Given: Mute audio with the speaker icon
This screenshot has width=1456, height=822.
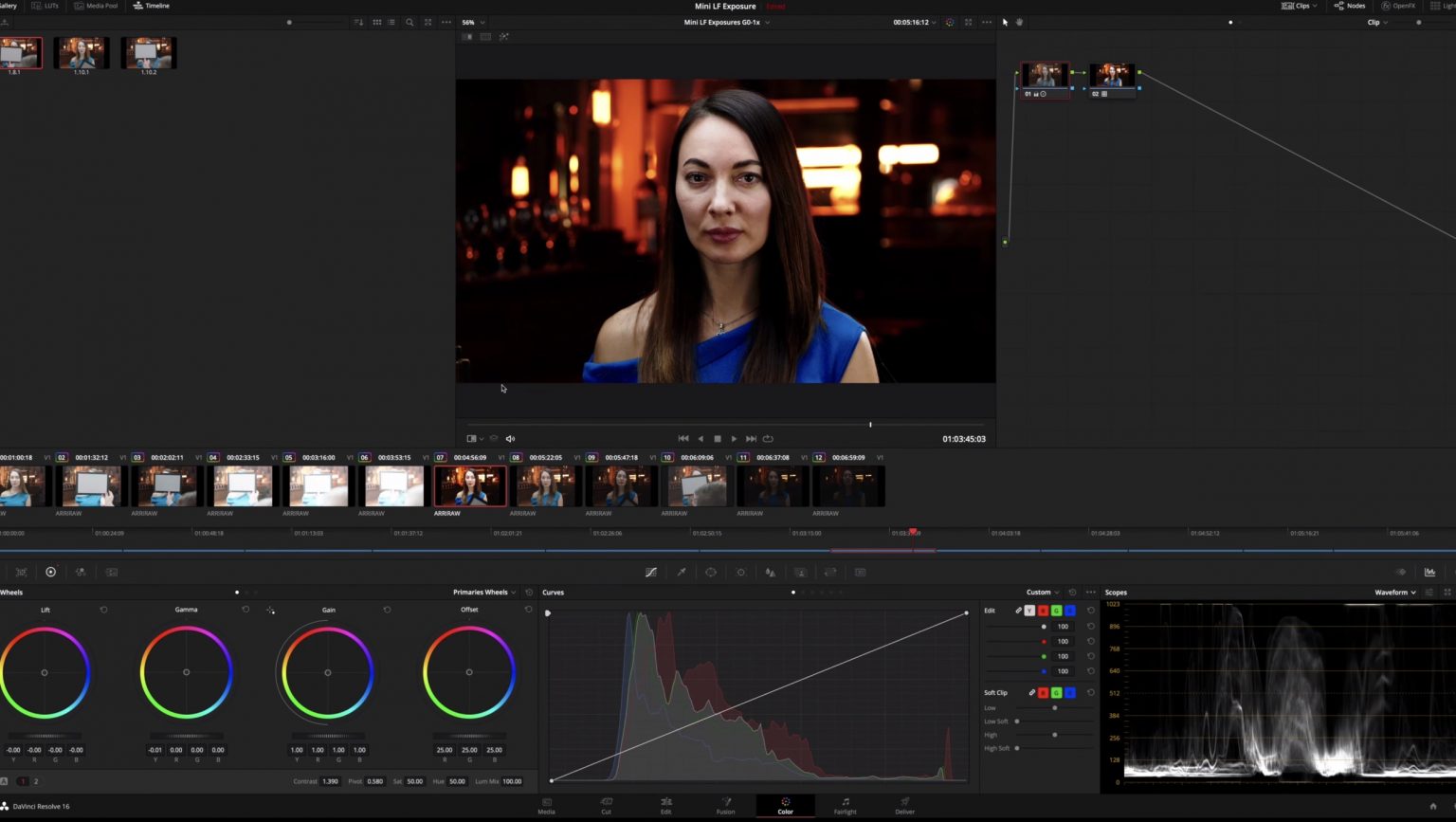Looking at the screenshot, I should [510, 439].
